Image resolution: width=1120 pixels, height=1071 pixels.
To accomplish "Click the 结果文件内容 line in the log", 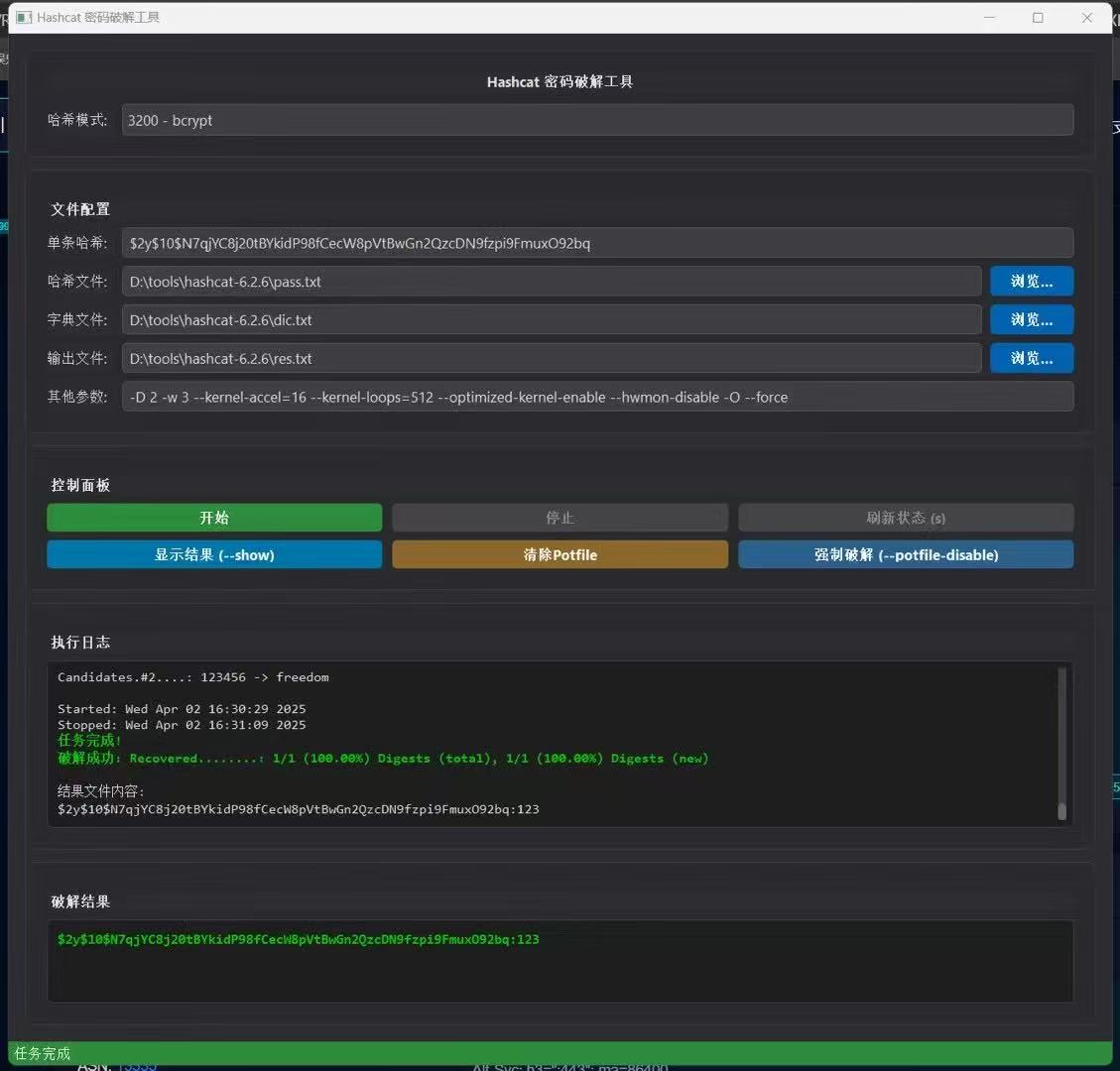I will click(x=101, y=791).
